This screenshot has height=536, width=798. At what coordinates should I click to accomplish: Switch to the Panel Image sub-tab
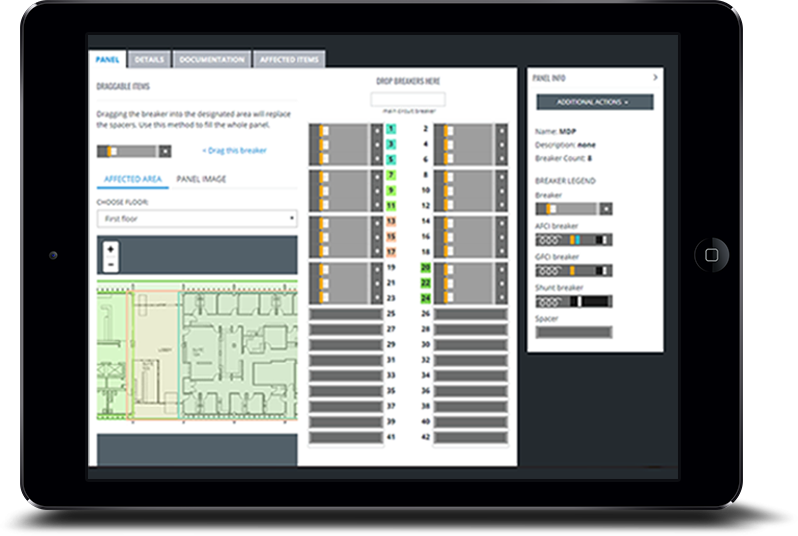pos(201,179)
